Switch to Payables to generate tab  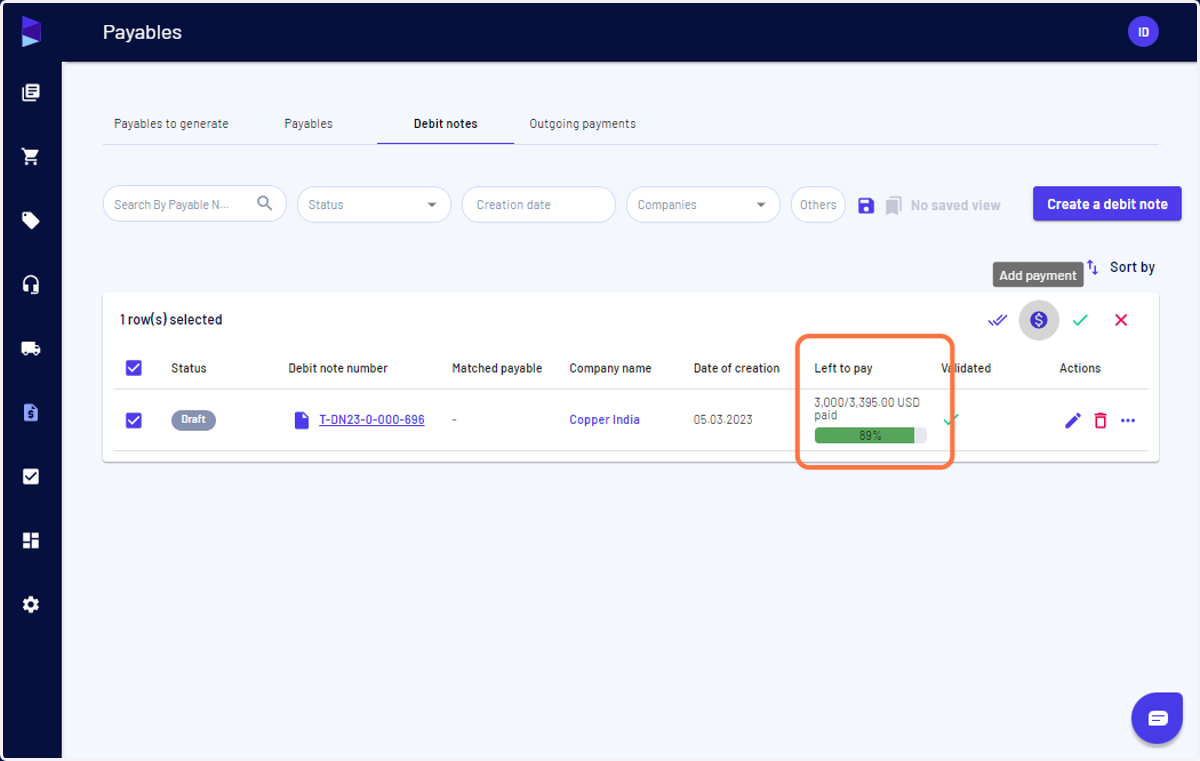pos(171,124)
